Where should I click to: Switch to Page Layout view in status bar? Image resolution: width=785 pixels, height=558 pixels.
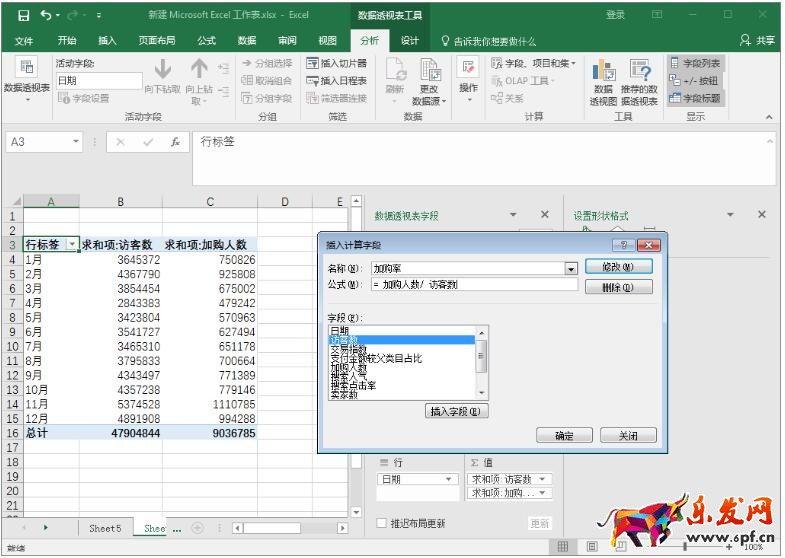[x=592, y=546]
